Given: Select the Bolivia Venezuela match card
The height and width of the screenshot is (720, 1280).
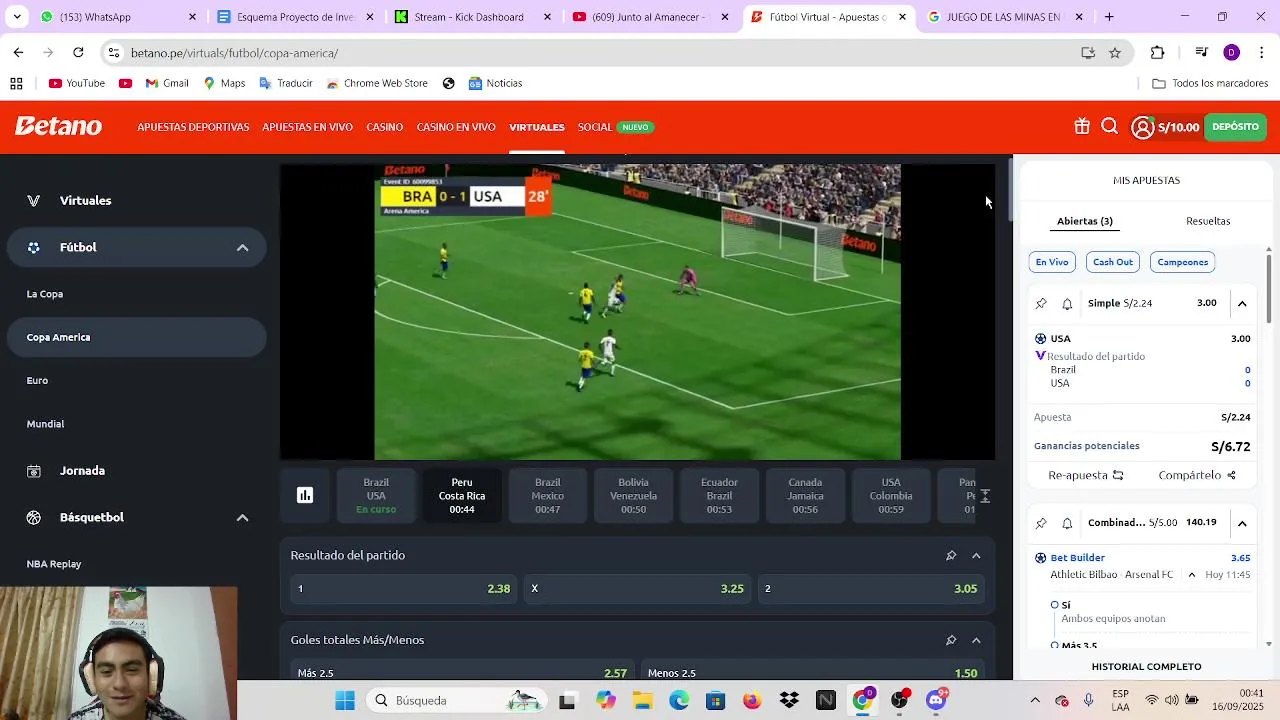Looking at the screenshot, I should point(633,496).
